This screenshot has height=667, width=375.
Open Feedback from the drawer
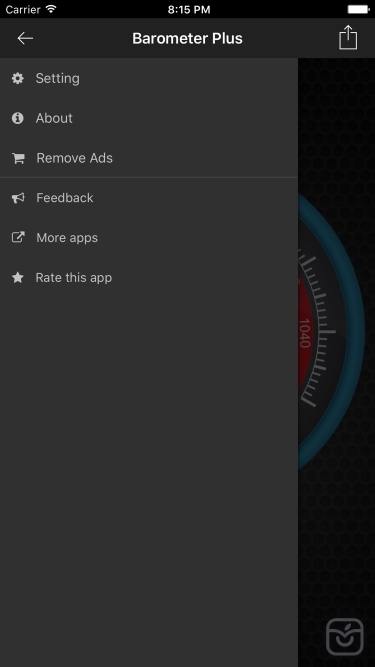[149, 198]
